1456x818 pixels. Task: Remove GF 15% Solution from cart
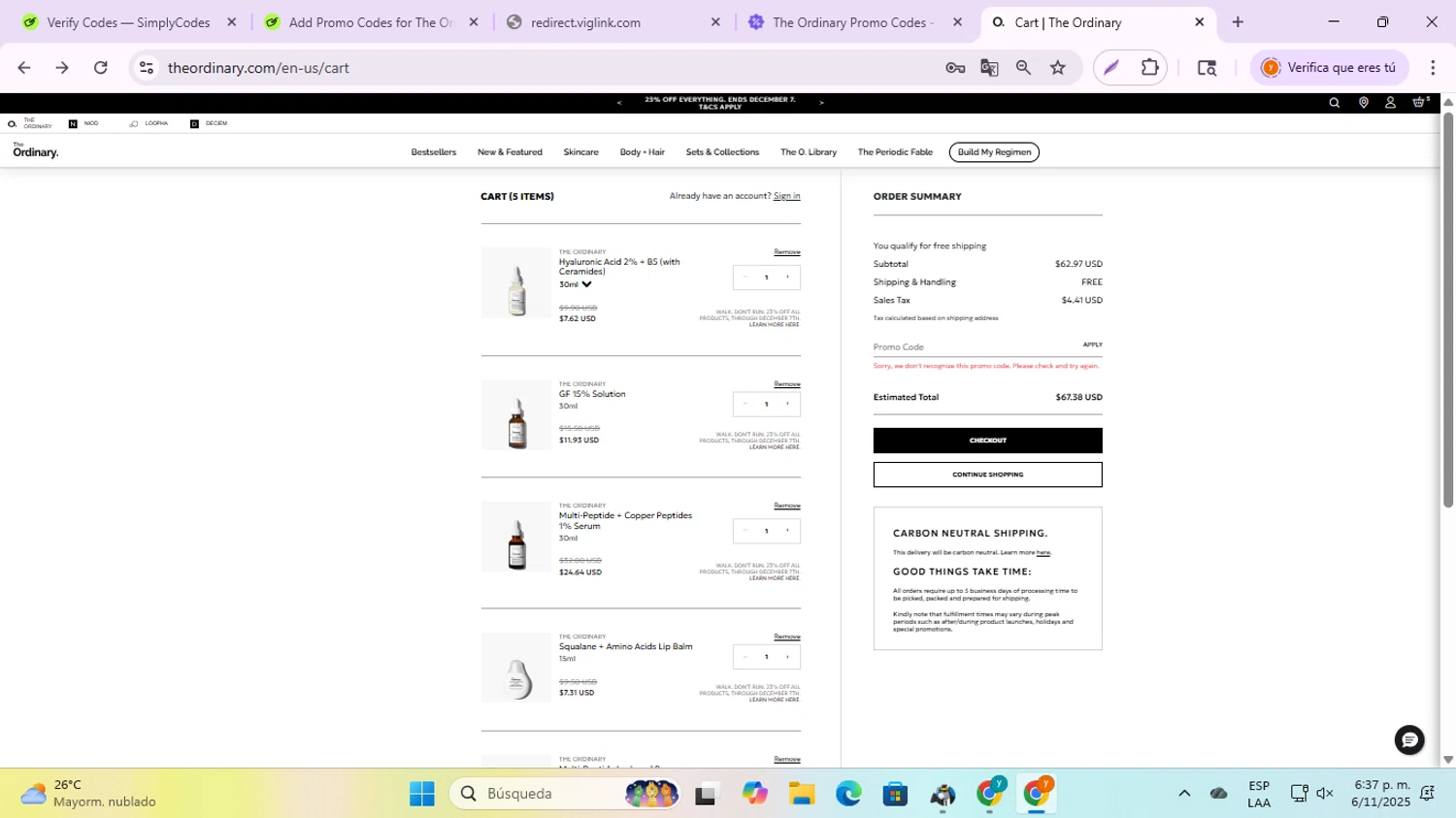click(x=787, y=384)
